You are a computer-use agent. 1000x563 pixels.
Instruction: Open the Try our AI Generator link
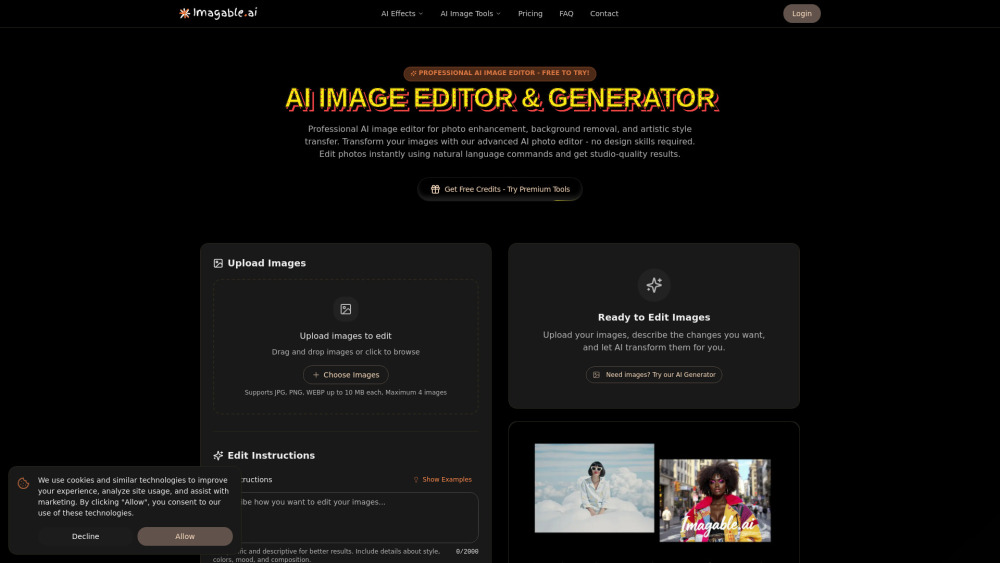point(654,375)
